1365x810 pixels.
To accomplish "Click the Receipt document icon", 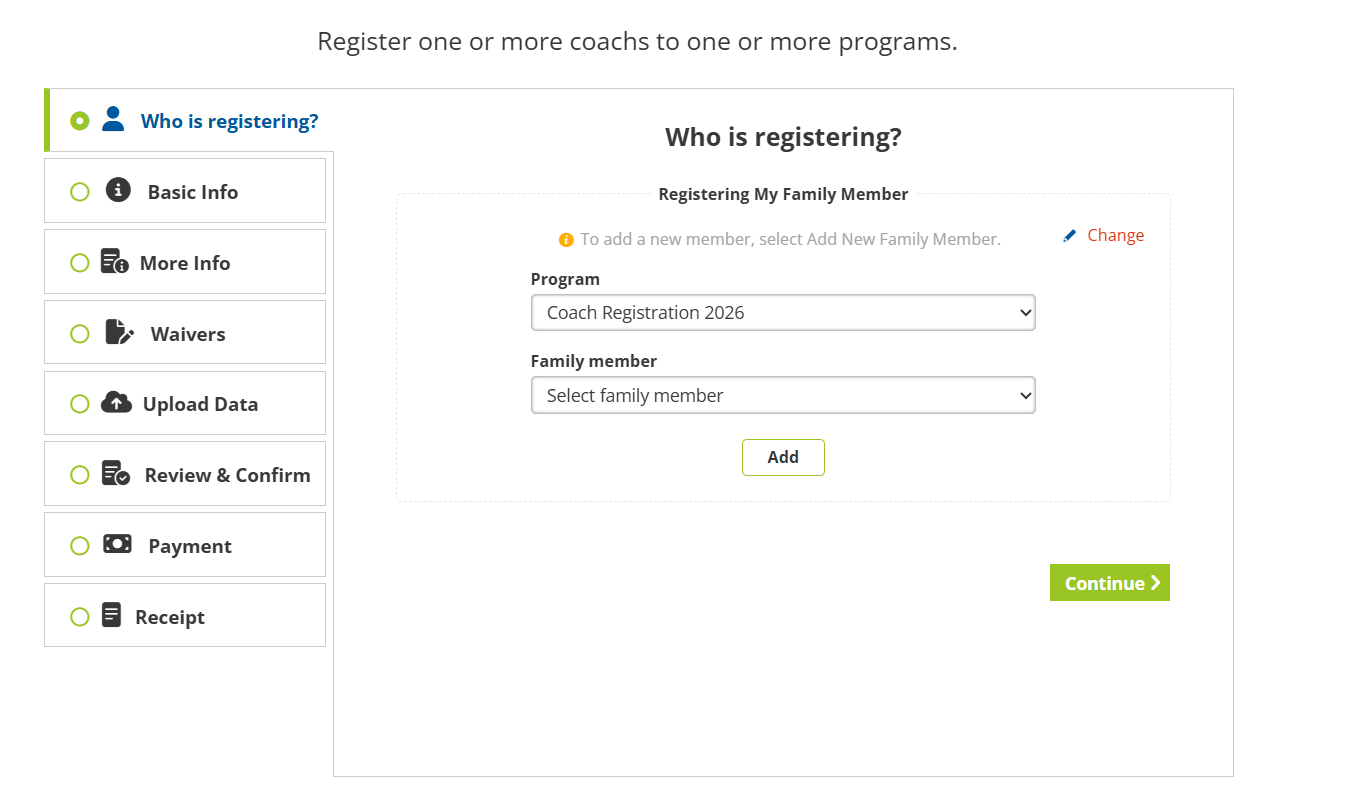I will (x=112, y=615).
